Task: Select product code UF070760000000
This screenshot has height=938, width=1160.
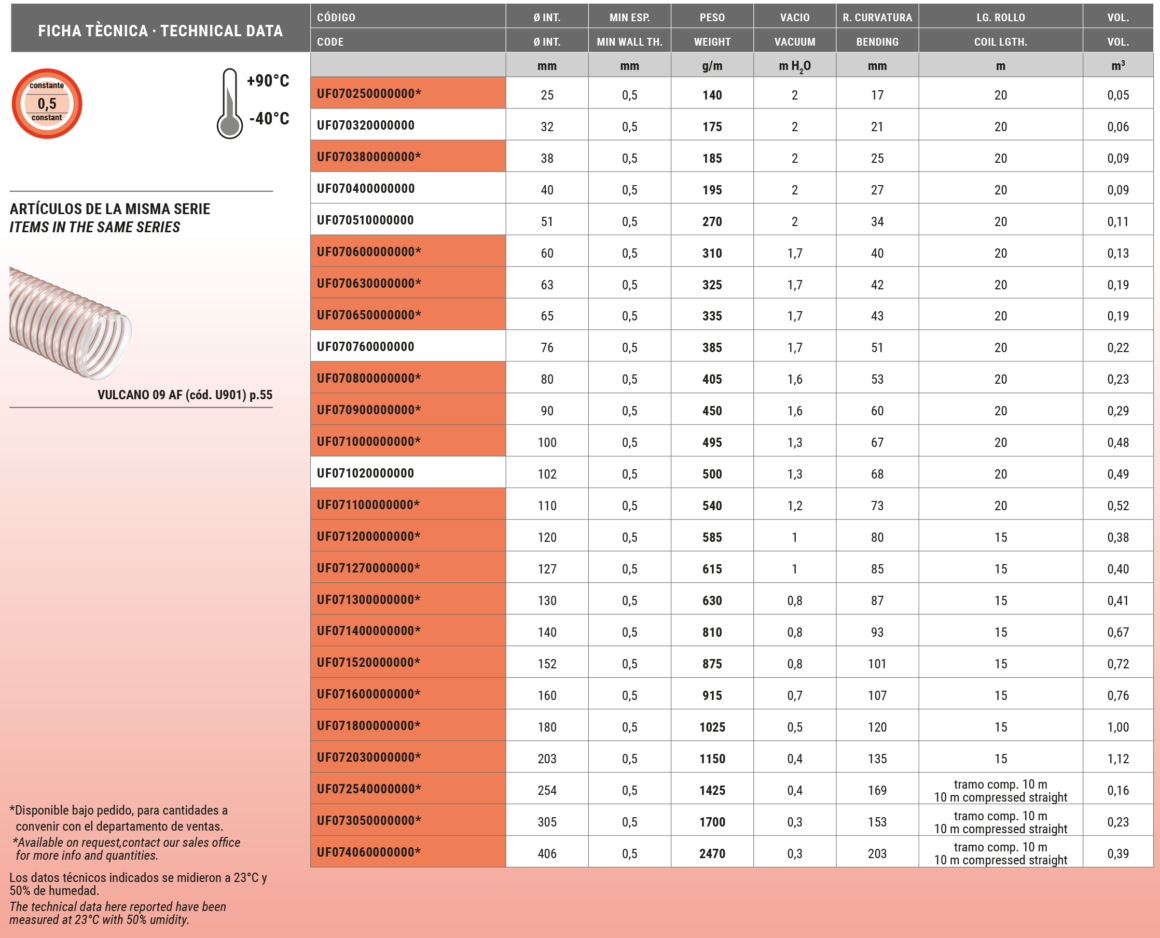Action: 365,347
